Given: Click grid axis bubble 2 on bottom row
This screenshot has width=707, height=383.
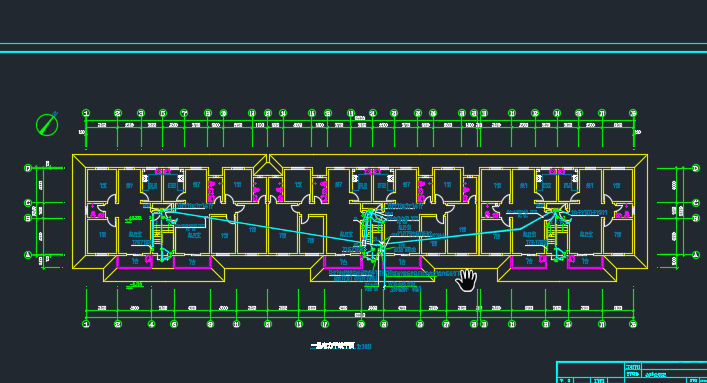Looking at the screenshot, I should 118,324.
